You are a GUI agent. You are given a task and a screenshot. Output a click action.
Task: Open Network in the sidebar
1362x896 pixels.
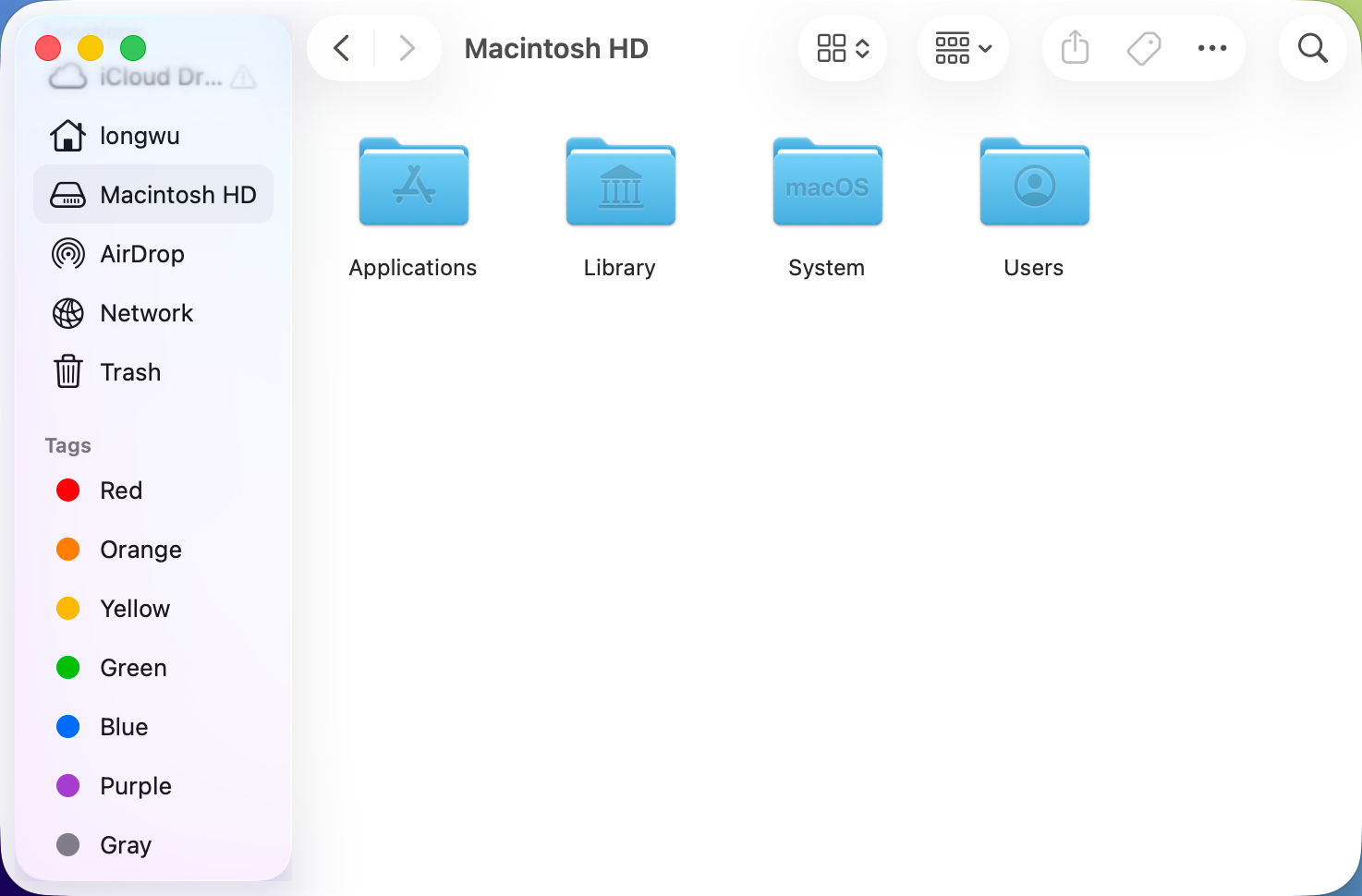153,313
